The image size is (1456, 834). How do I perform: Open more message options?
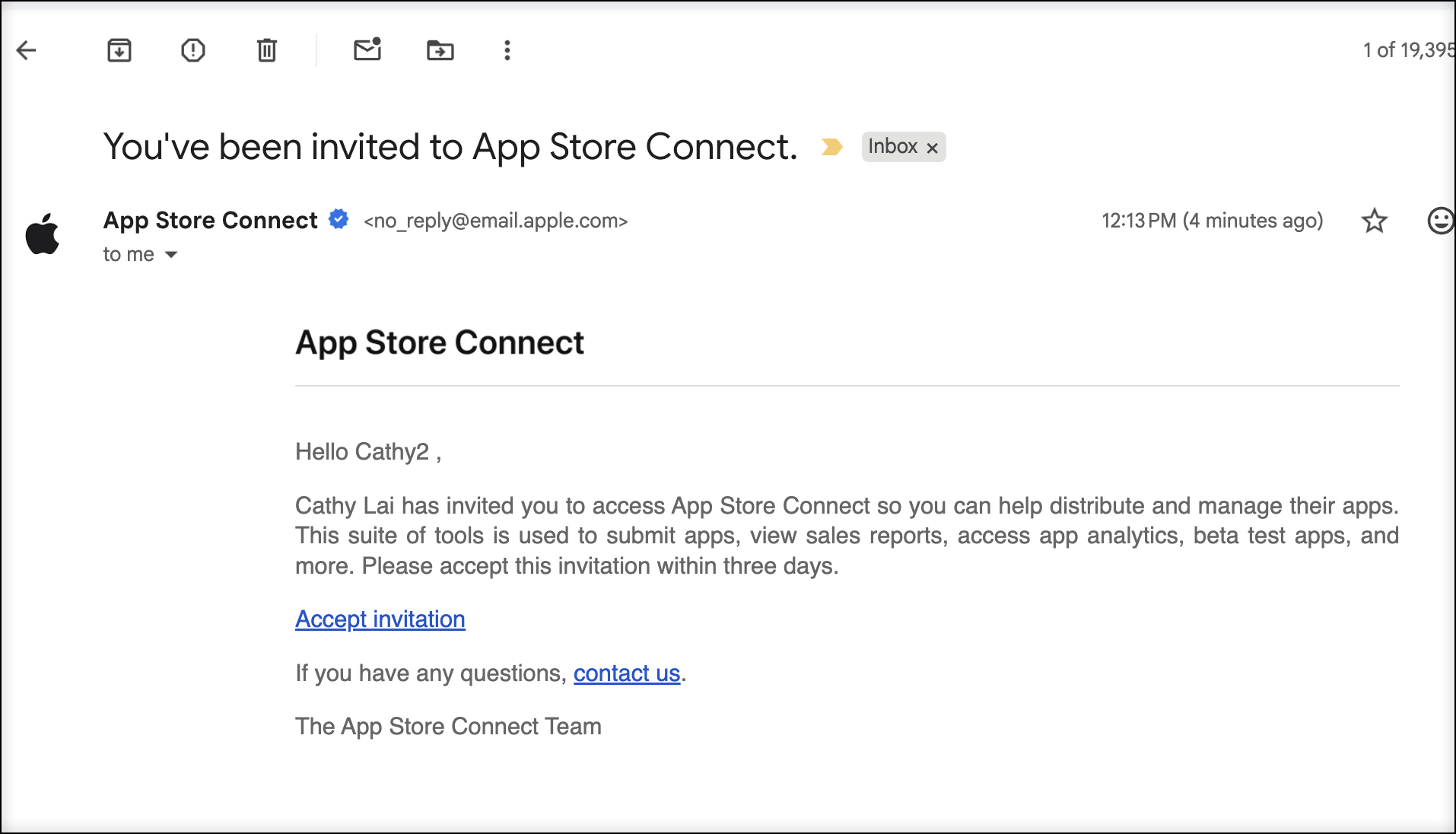[x=507, y=50]
